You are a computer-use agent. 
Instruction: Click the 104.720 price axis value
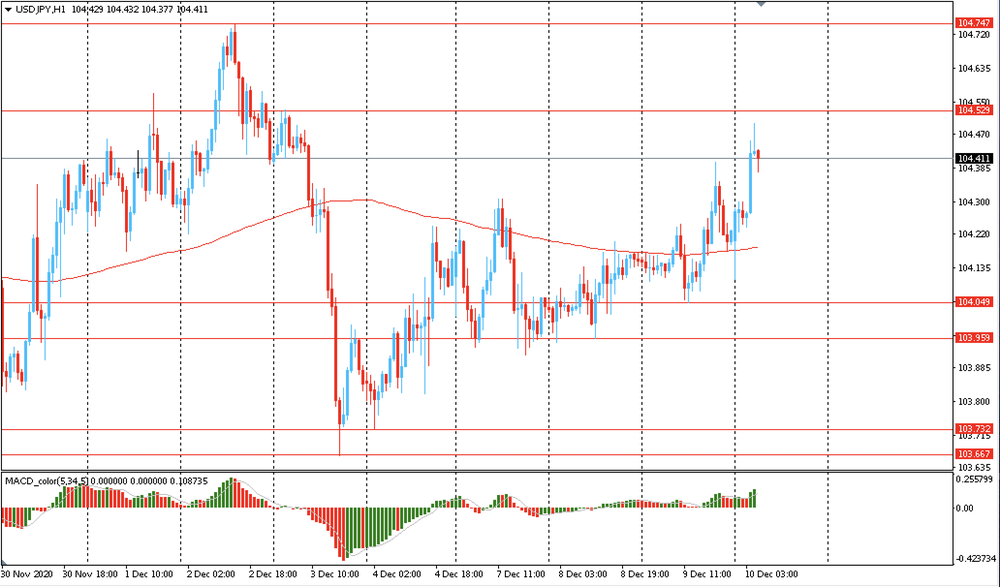(x=974, y=34)
